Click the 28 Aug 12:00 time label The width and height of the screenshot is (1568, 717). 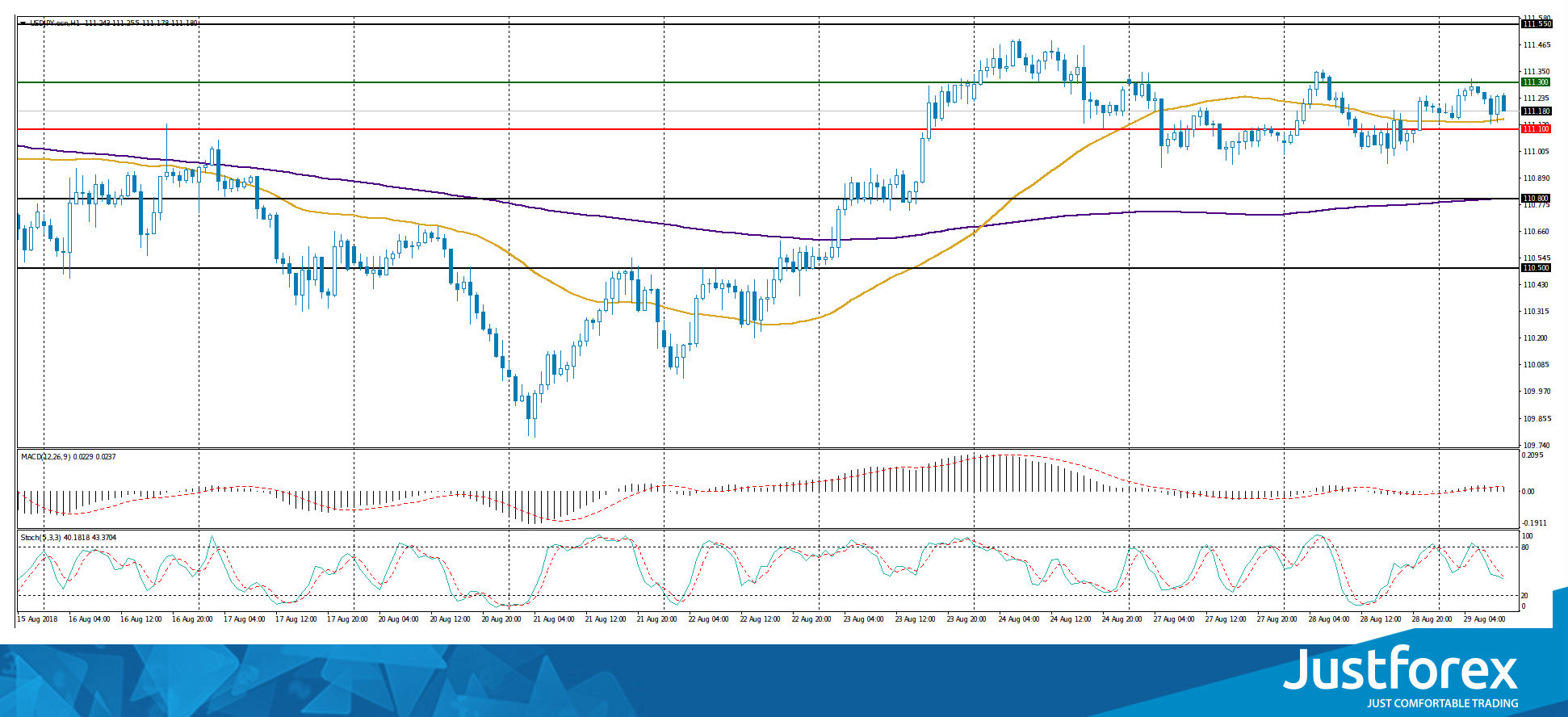tap(1381, 619)
